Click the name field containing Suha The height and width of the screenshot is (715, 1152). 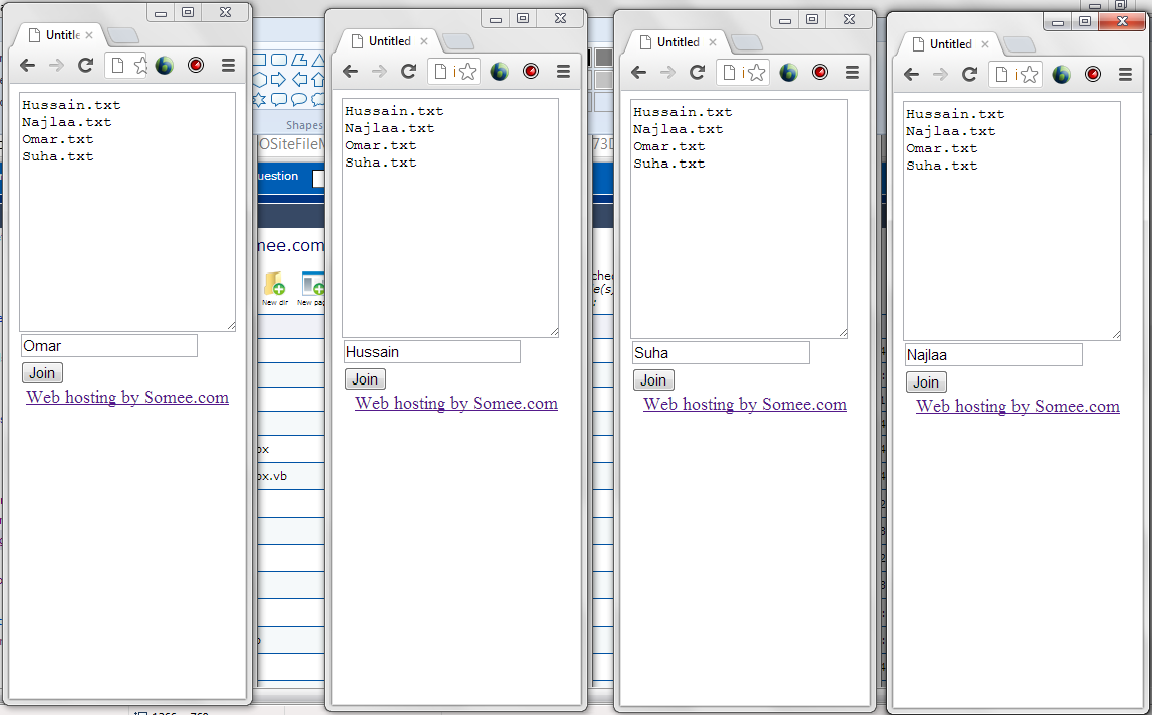pyautogui.click(x=720, y=353)
